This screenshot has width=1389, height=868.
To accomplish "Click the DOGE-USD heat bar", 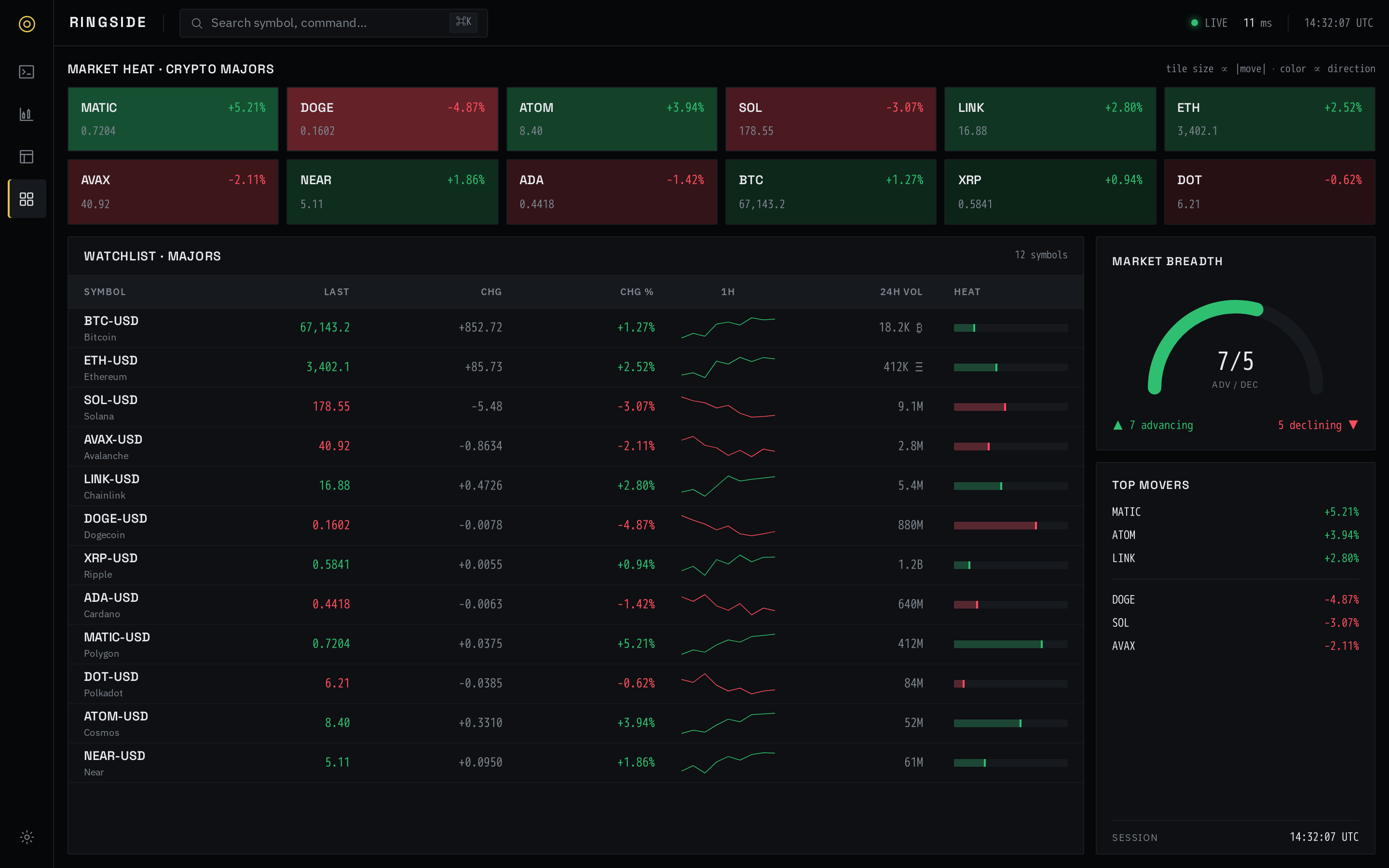I will coord(1011,526).
